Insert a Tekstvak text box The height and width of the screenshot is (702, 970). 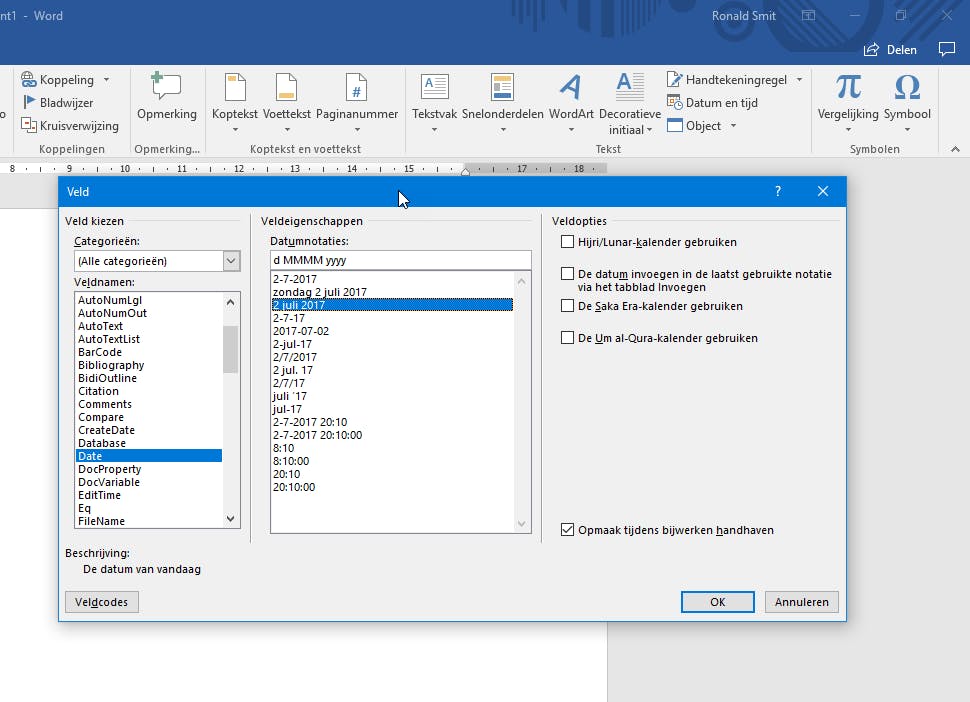pyautogui.click(x=434, y=89)
